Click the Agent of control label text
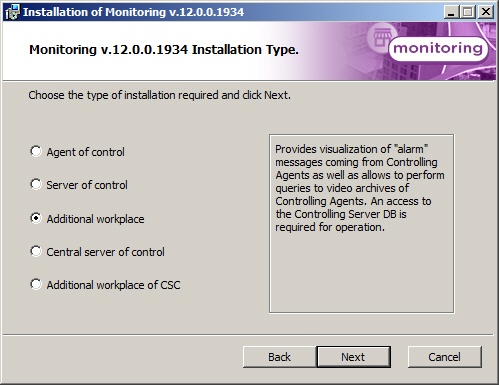 86,152
